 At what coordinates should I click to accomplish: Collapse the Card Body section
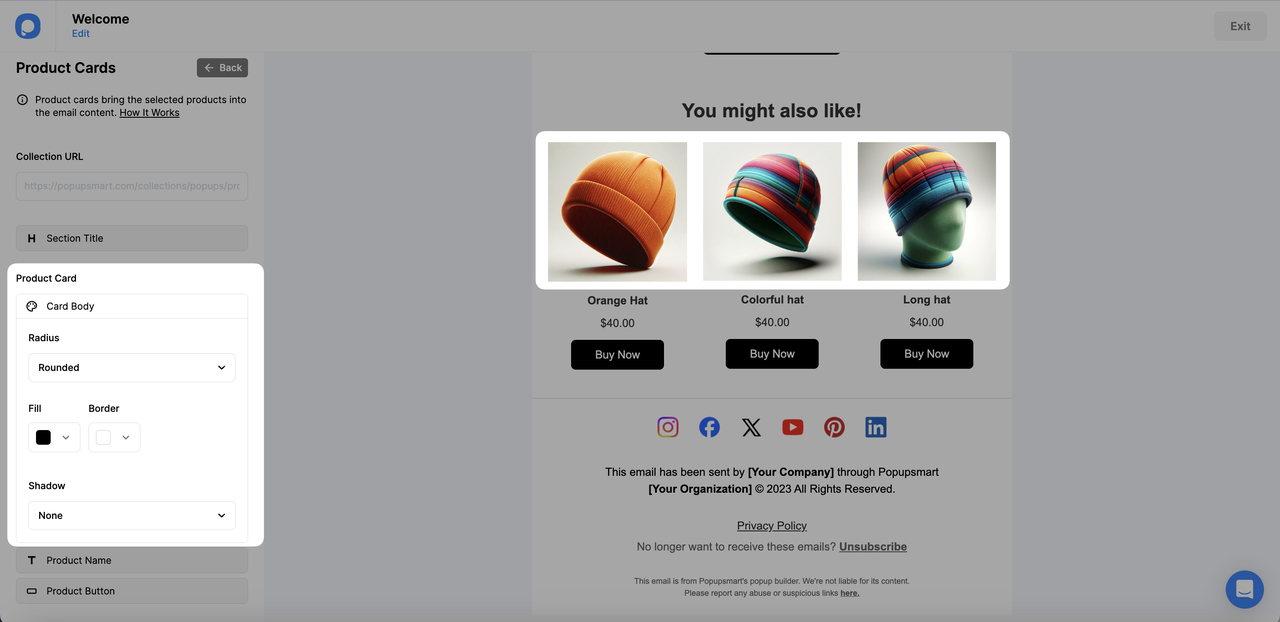pos(132,306)
